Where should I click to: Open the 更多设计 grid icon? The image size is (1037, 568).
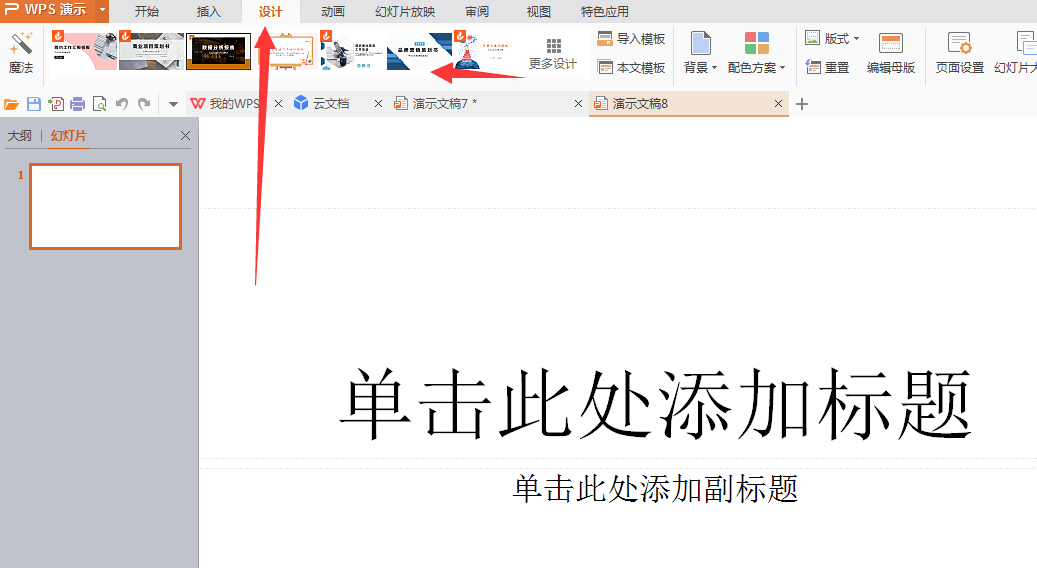tap(554, 46)
